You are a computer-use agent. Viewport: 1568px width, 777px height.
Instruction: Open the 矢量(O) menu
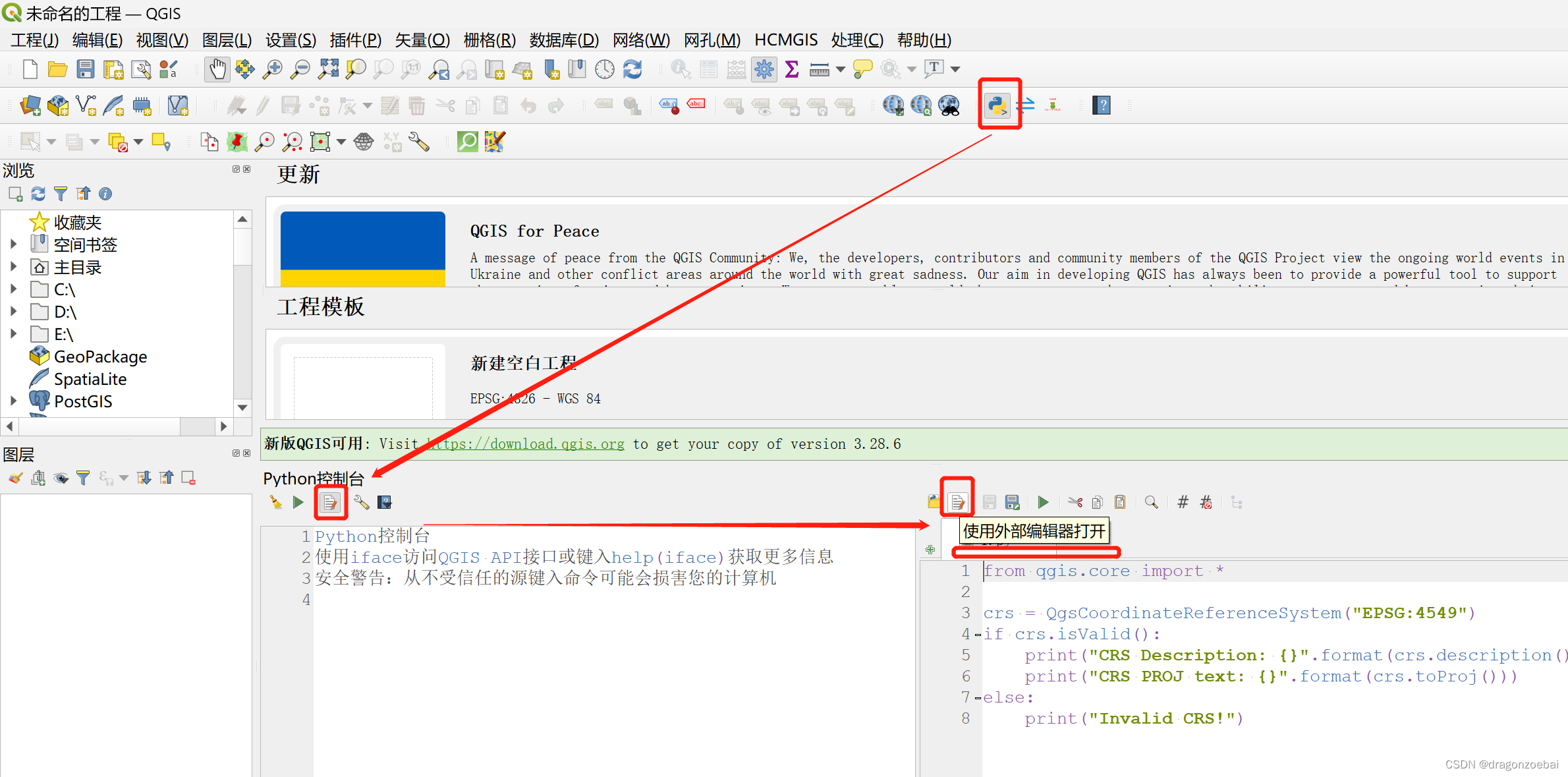[422, 40]
